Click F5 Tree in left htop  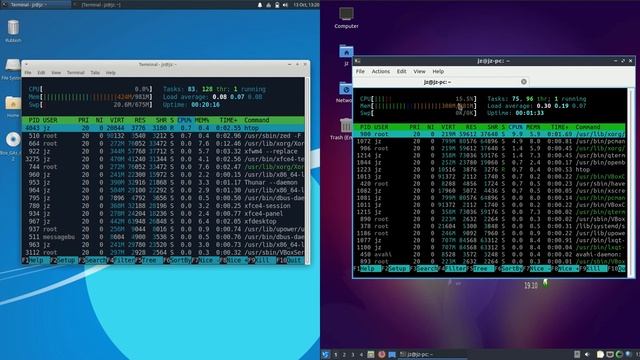[x=149, y=260]
